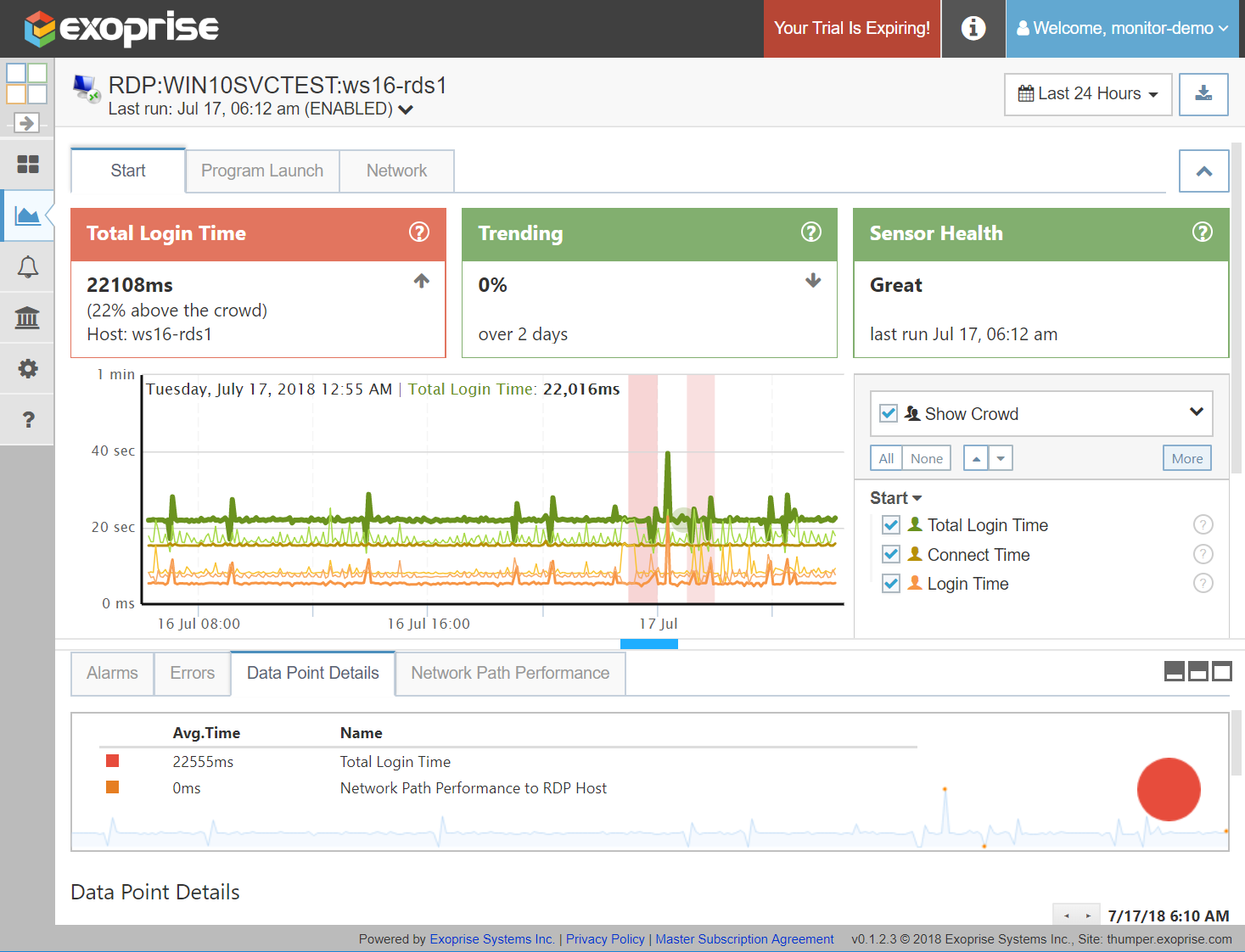Viewport: 1245px width, 952px height.
Task: Collapse the summary cards panel
Action: coord(1203,171)
